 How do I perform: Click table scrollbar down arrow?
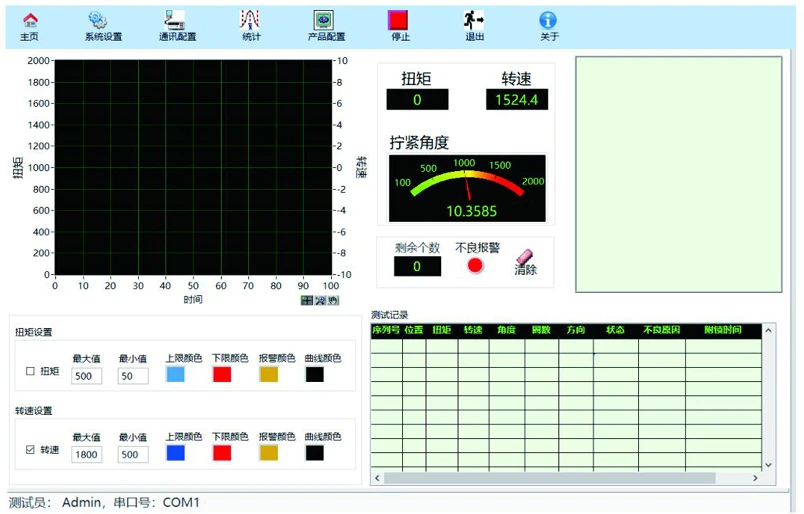tap(768, 465)
